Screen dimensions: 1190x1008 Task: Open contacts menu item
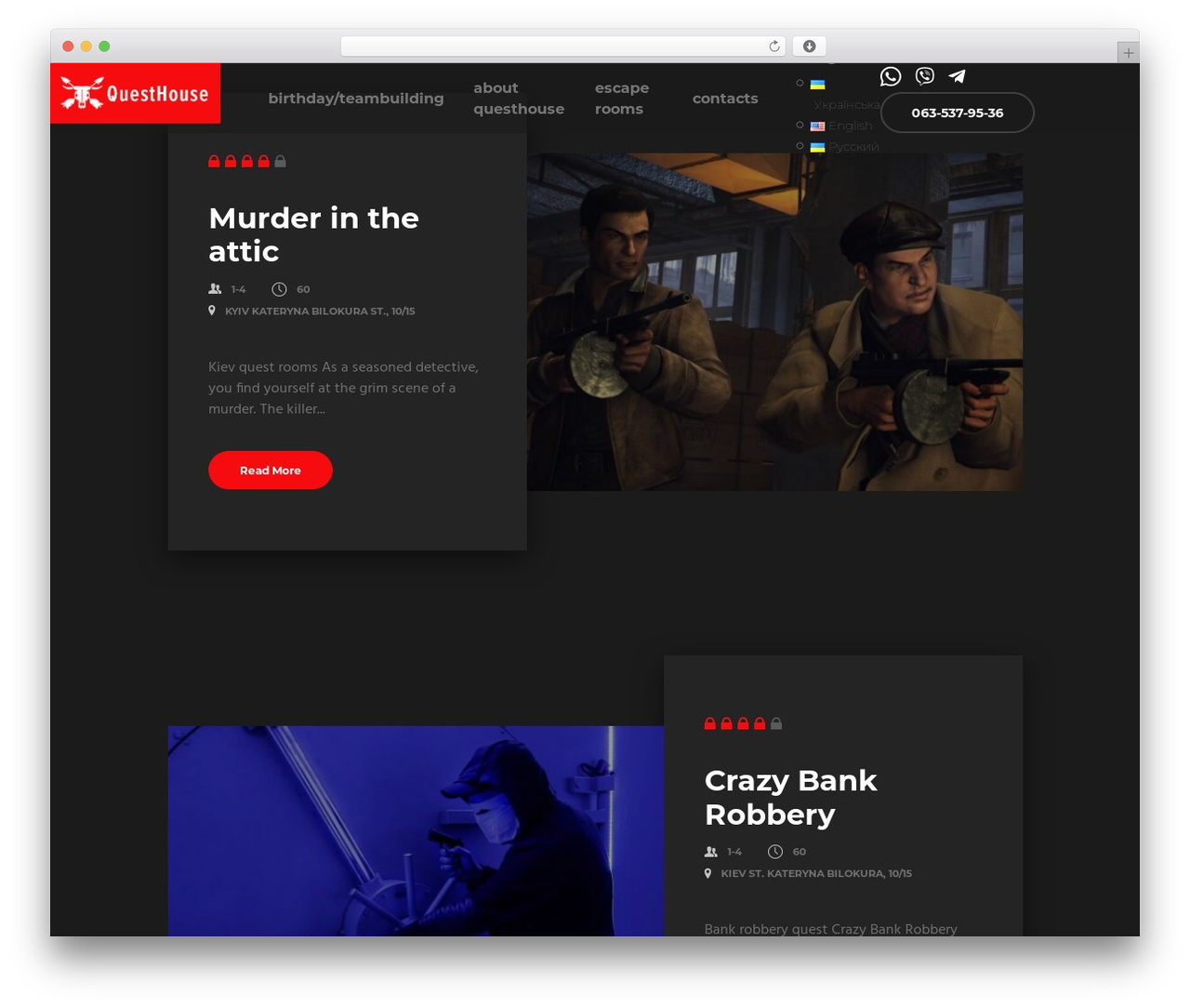725,99
